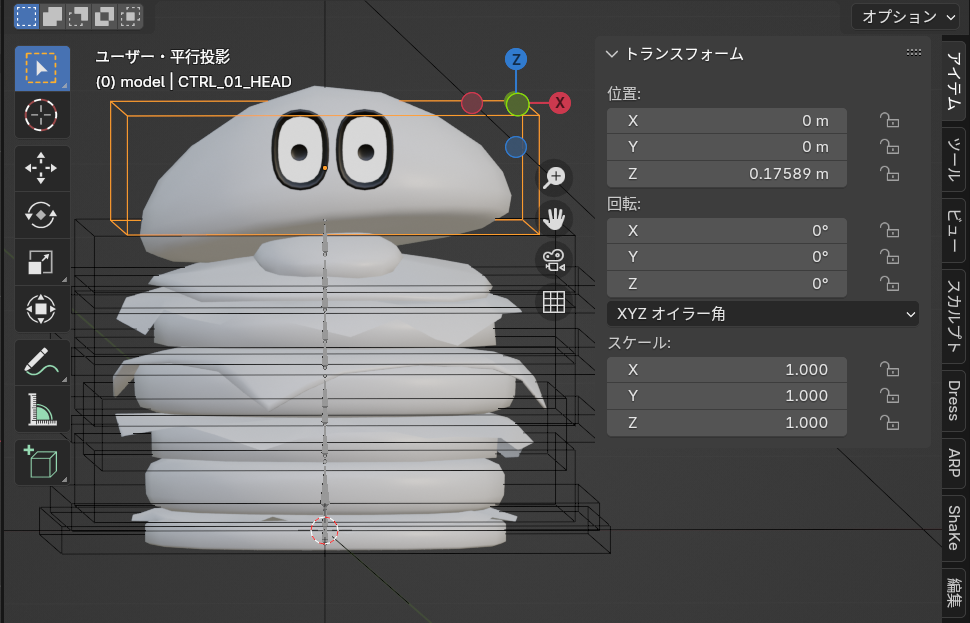This screenshot has width=970, height=623.
Task: Select the Box Select tool
Action: (x=42, y=68)
